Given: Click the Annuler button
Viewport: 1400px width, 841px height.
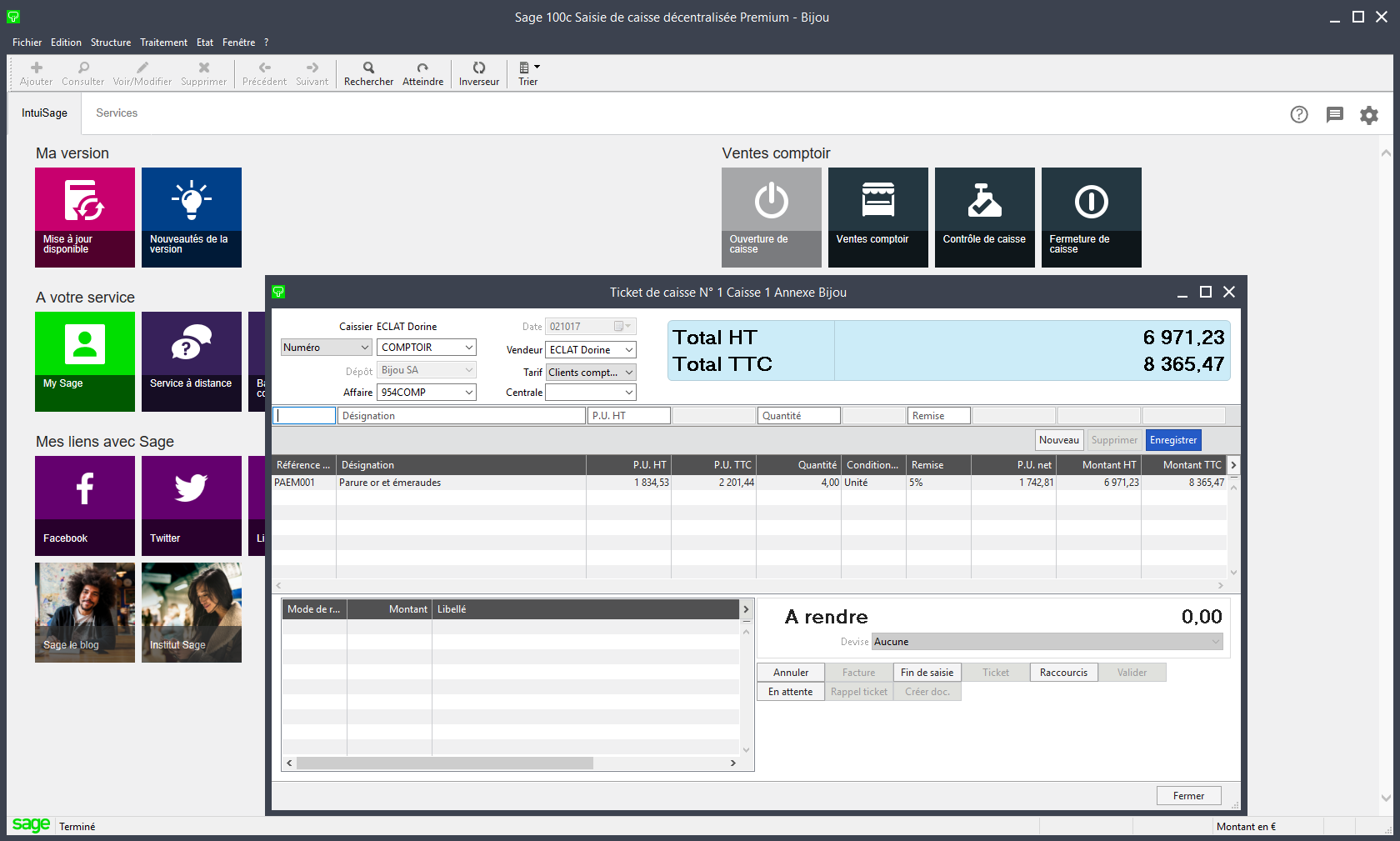Looking at the screenshot, I should (x=791, y=673).
